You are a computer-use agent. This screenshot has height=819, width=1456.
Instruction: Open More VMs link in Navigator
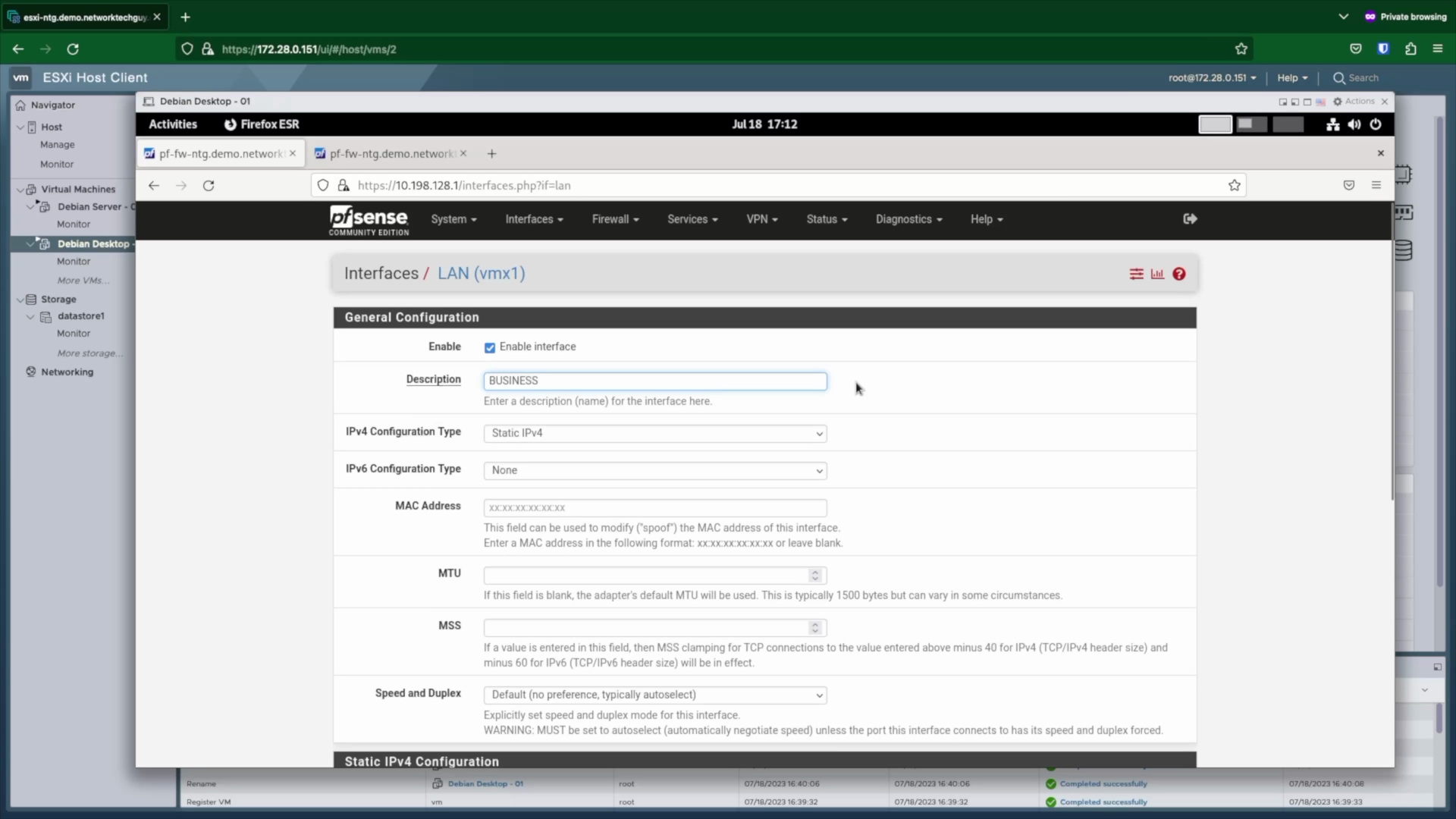[83, 281]
